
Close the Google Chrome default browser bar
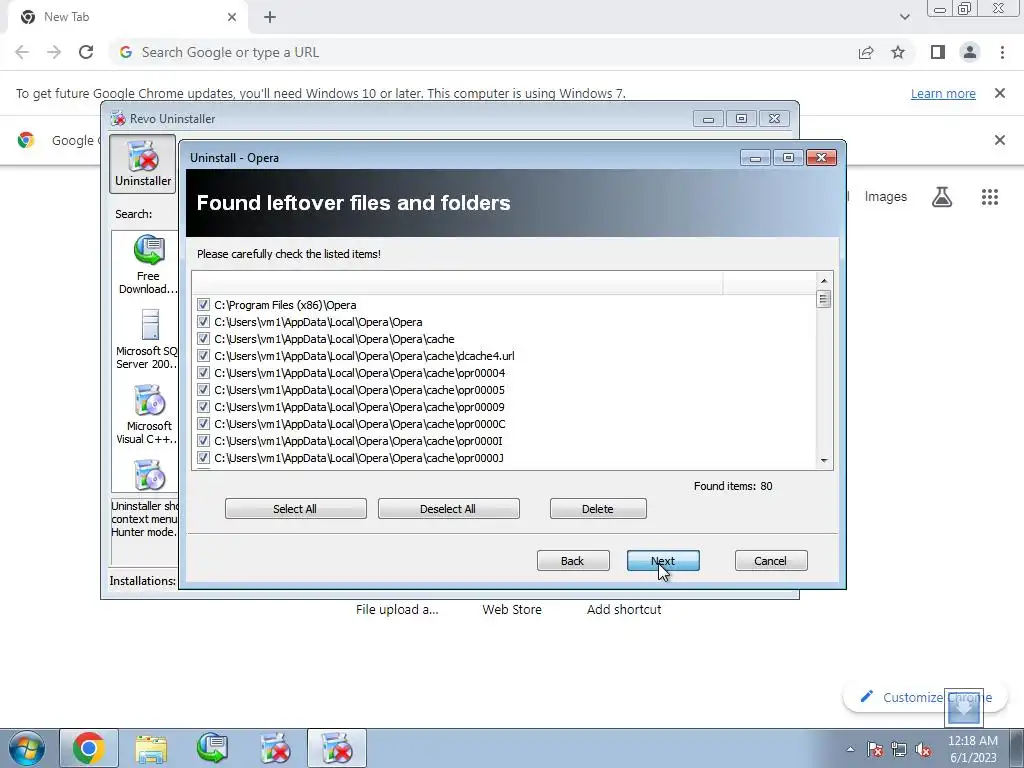(1000, 140)
